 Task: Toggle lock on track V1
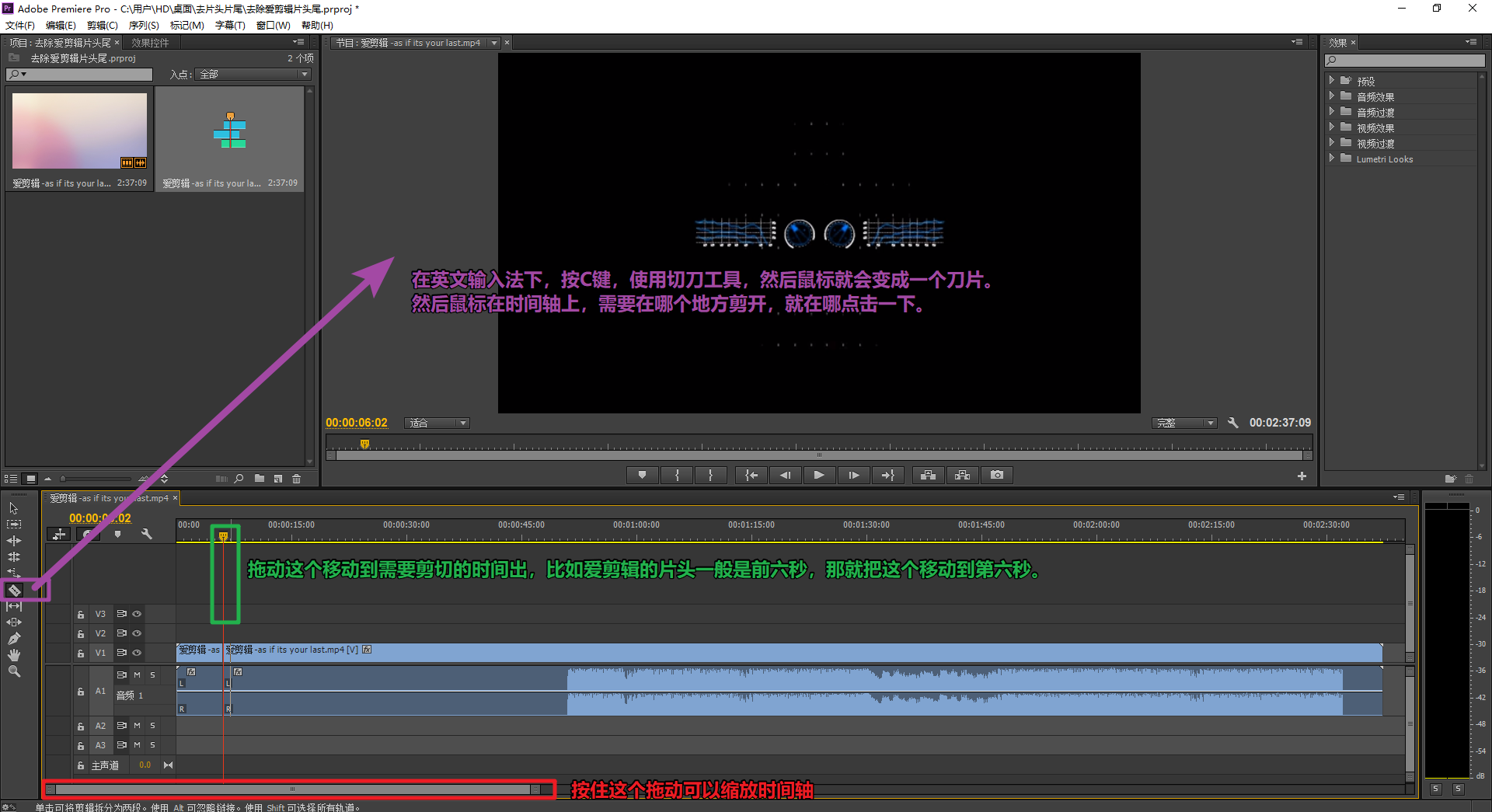point(81,653)
